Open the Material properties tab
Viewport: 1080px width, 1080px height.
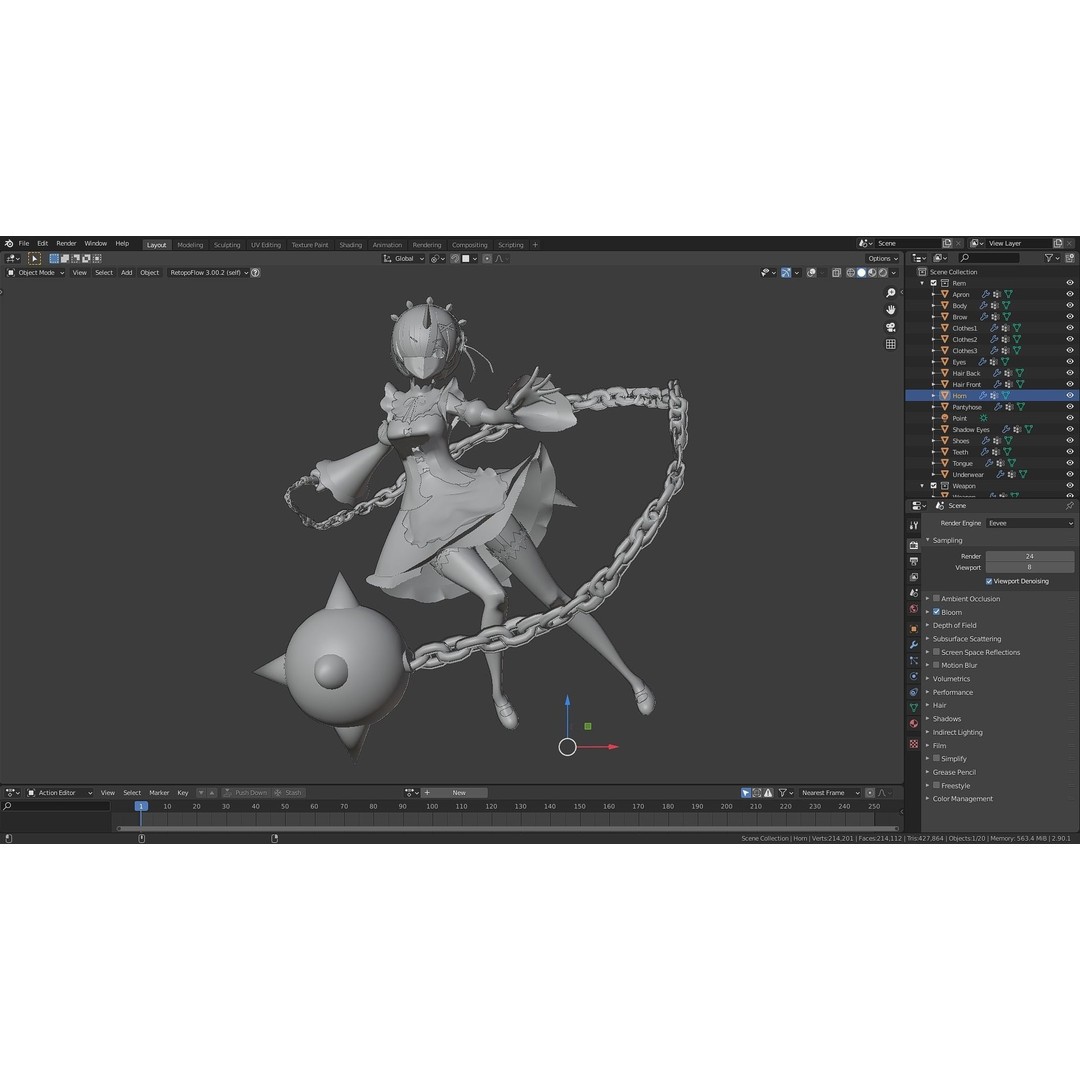click(914, 723)
